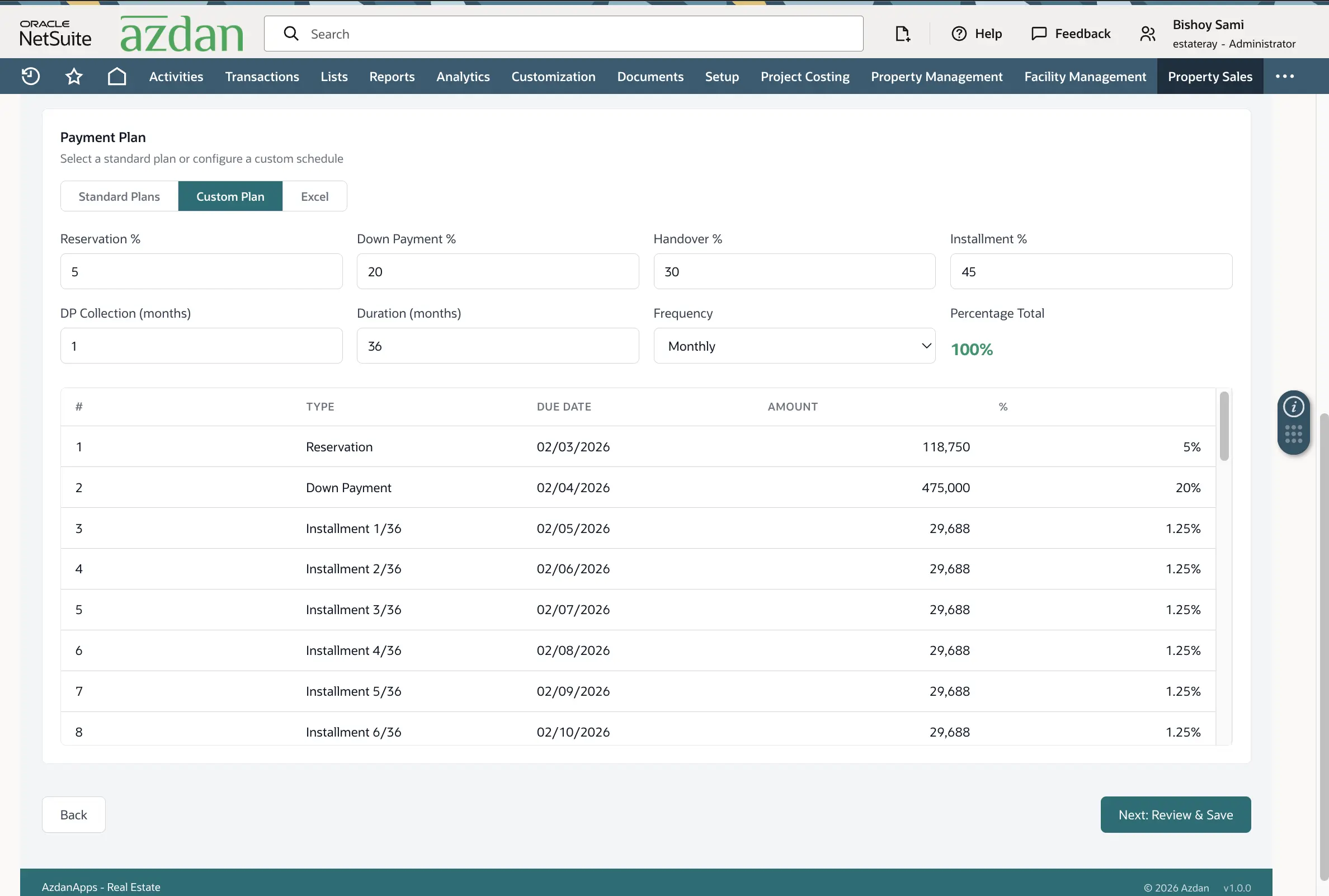Click the Installment 2/36 row
Image resolution: width=1329 pixels, height=896 pixels.
tap(638, 569)
